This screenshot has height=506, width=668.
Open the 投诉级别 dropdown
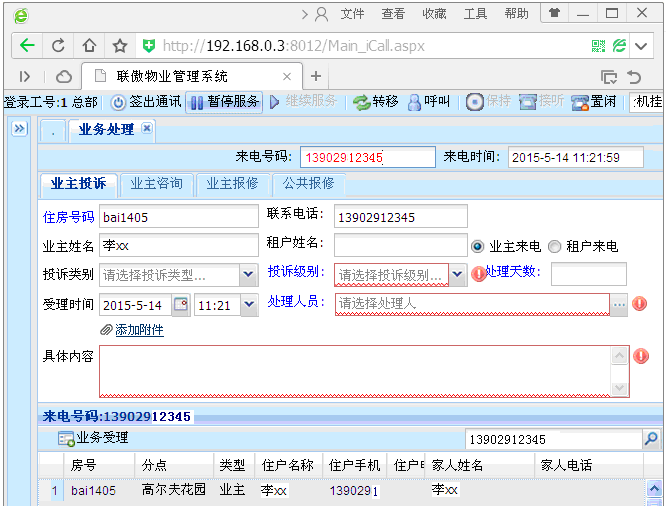457,275
